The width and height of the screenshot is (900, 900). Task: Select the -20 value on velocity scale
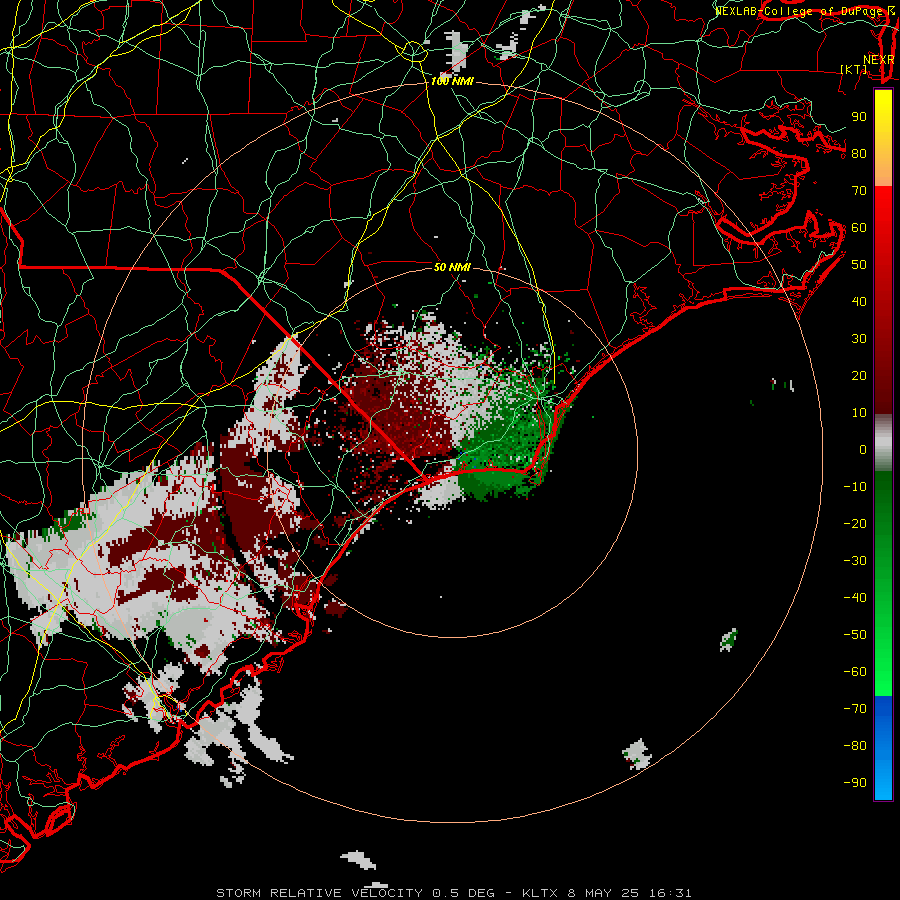[855, 523]
